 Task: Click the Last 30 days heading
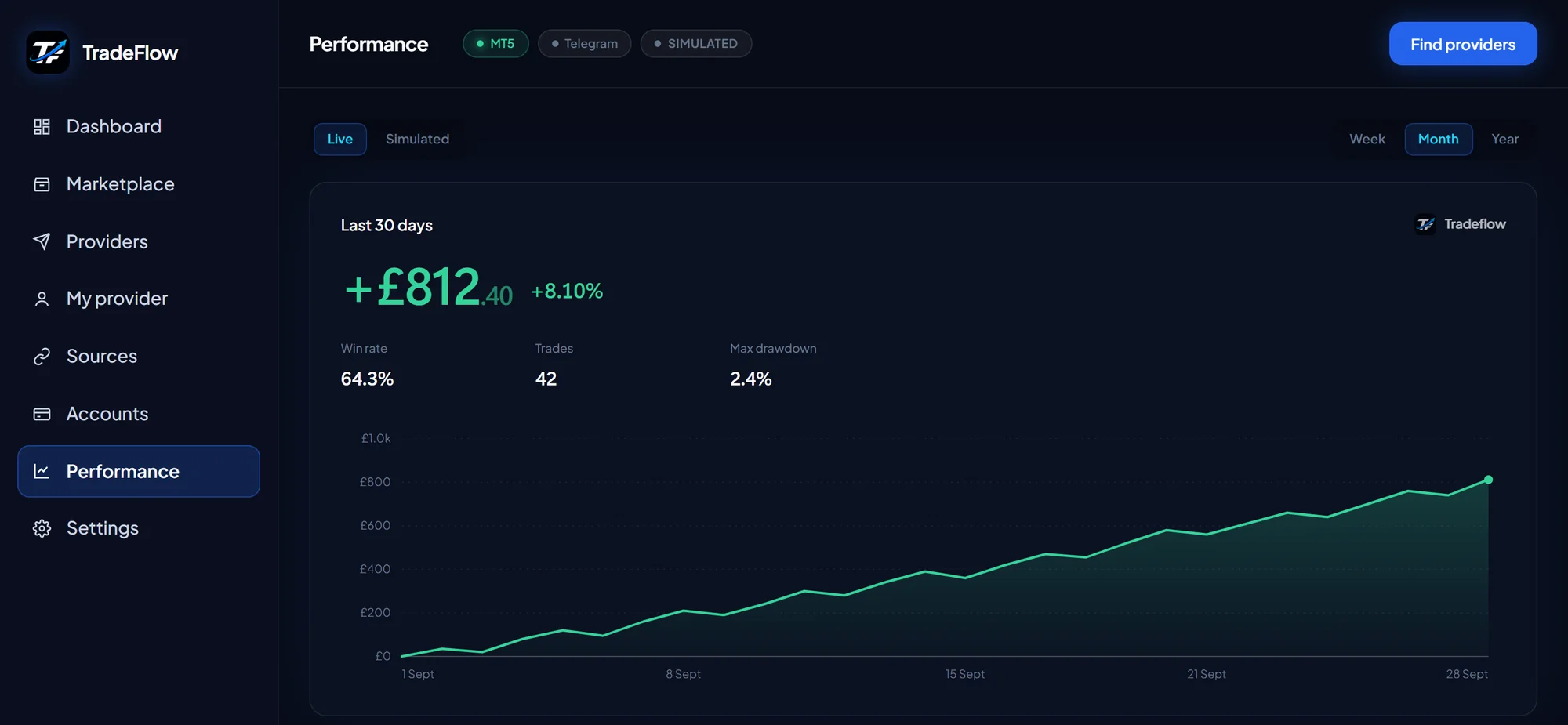pos(387,226)
